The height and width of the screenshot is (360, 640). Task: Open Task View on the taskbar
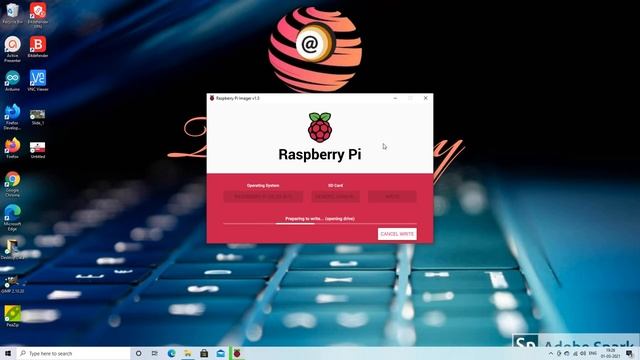point(155,353)
